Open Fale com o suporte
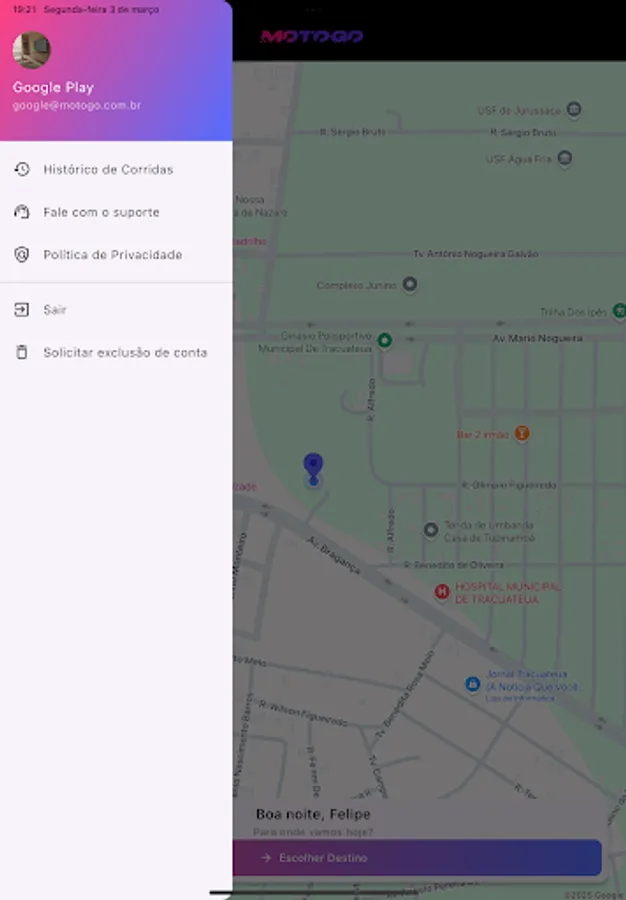The width and height of the screenshot is (626, 900). click(116, 212)
